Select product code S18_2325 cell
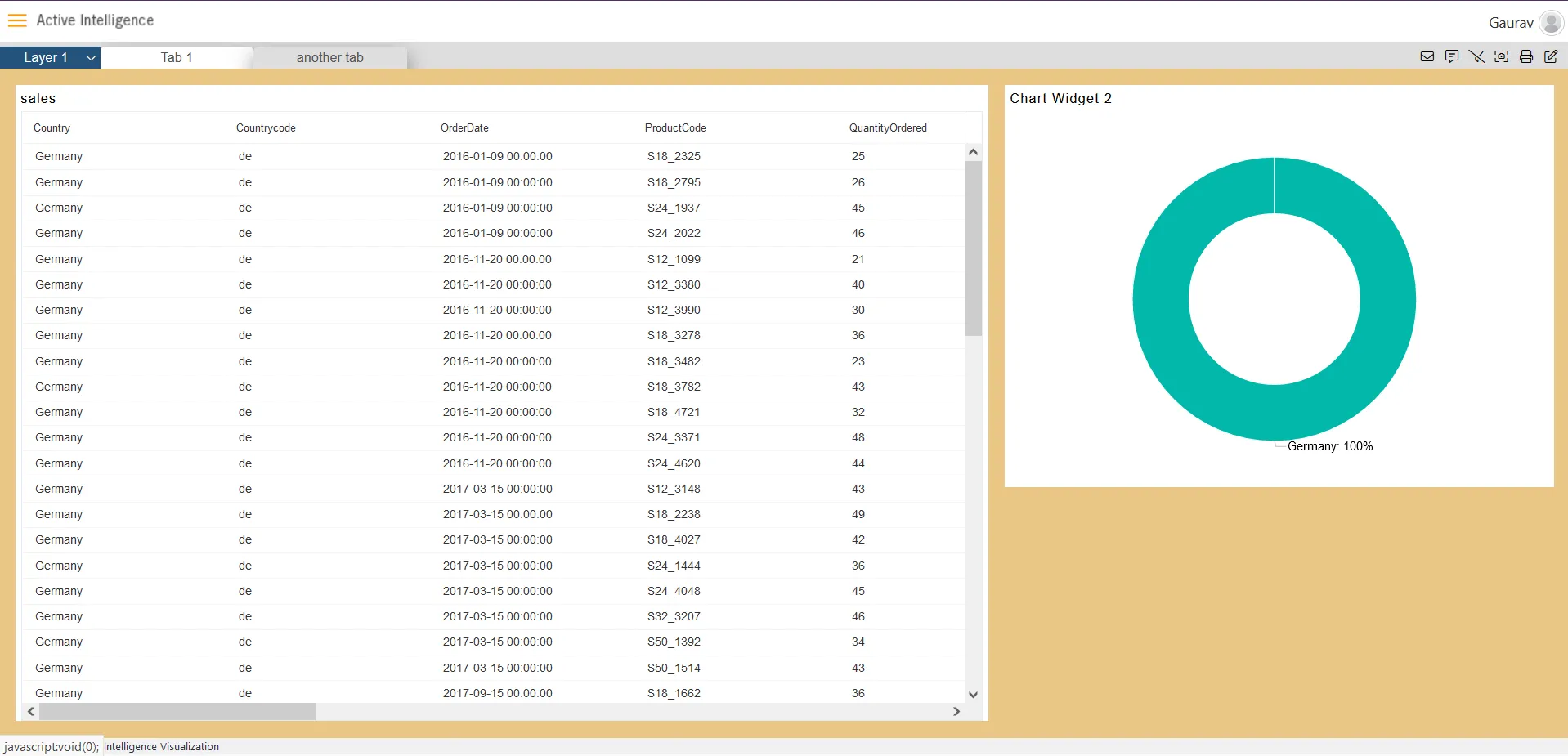The width and height of the screenshot is (1568, 756). tap(674, 156)
